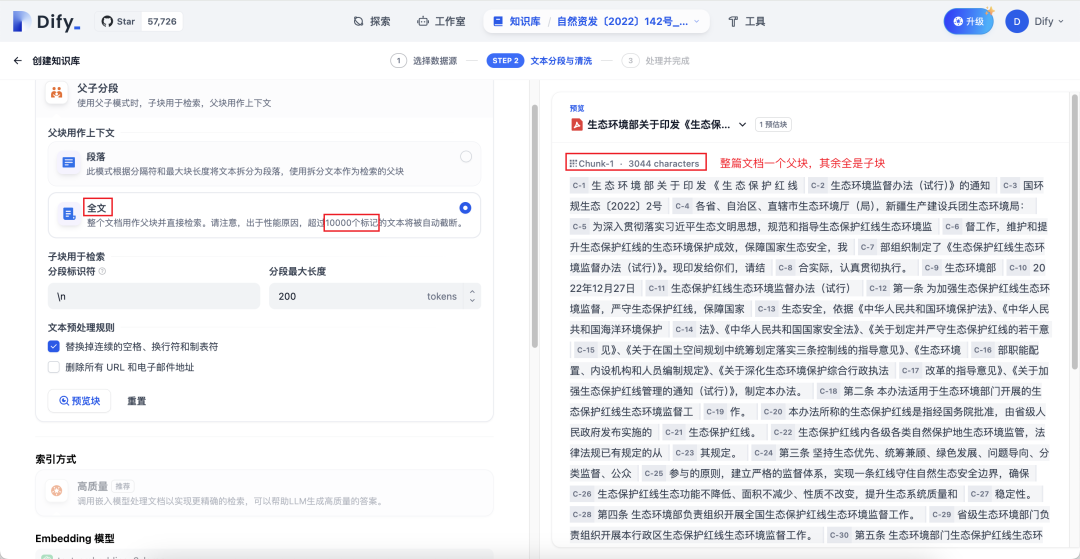Click the C-5 child chunk tag

[x=579, y=226]
